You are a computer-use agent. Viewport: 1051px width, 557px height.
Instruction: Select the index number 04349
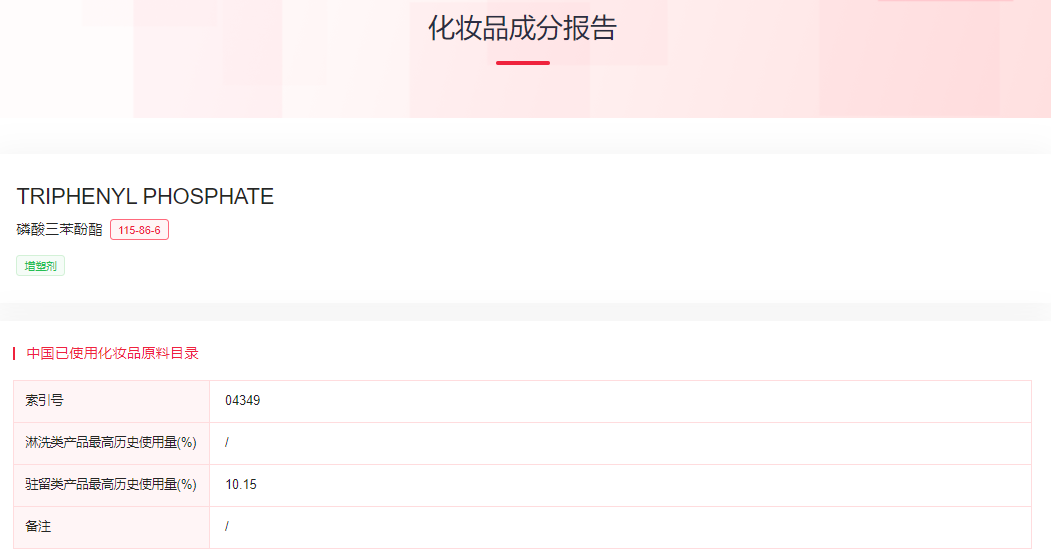[x=243, y=401]
